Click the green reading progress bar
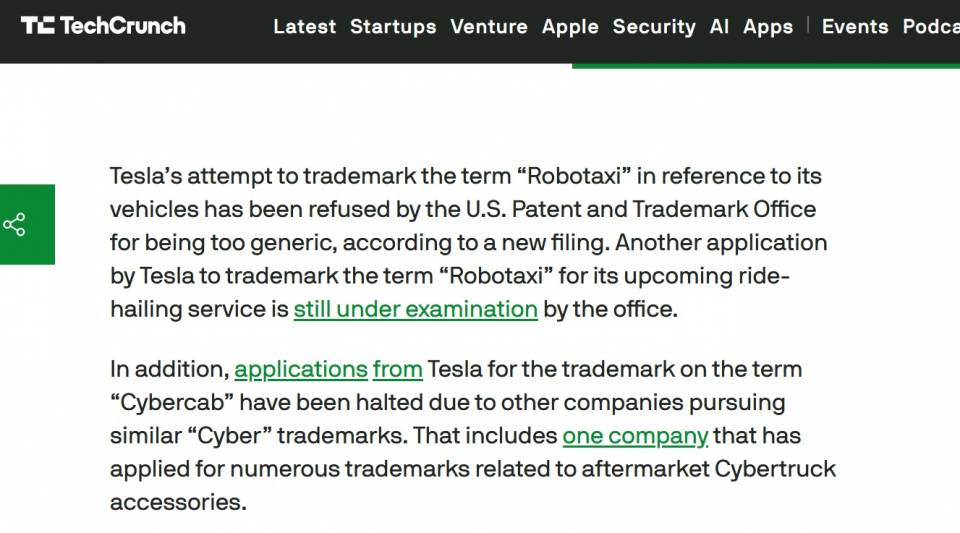This screenshot has height=533, width=960. point(766,65)
